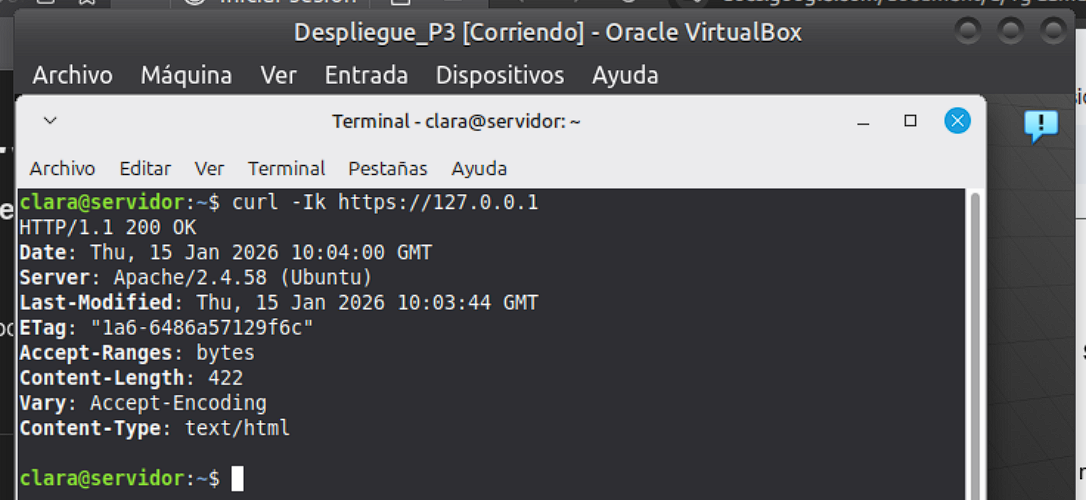Minimize the Terminal window
This screenshot has height=500, width=1086.
coord(863,121)
